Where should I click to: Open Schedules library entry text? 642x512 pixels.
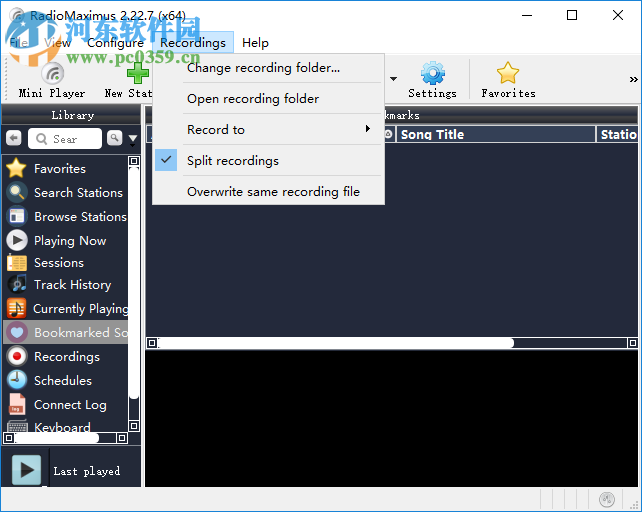(63, 381)
